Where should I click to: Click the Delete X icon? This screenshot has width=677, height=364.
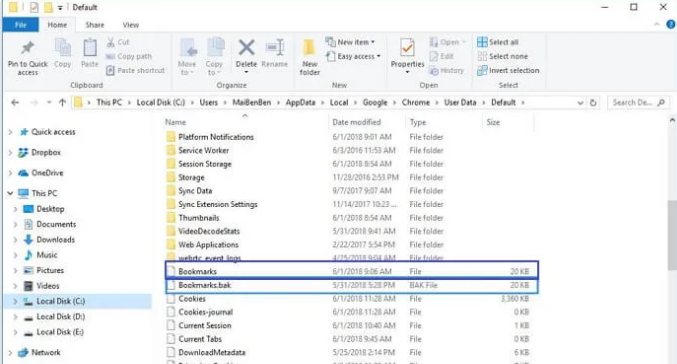(x=246, y=47)
